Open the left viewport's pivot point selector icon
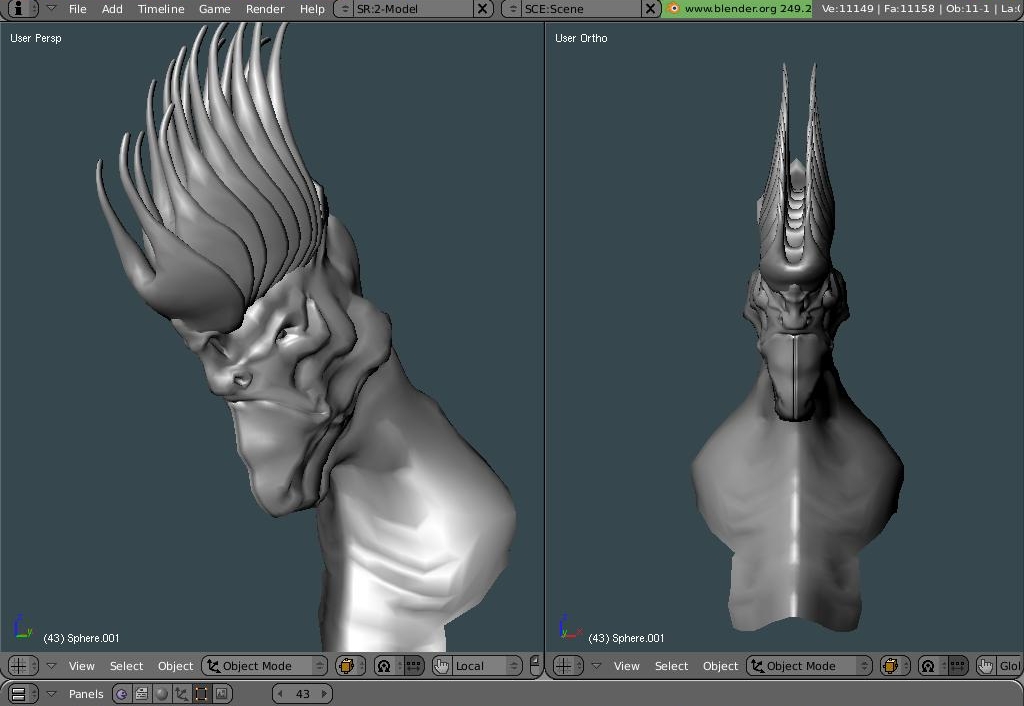This screenshot has width=1024, height=706. [389, 666]
